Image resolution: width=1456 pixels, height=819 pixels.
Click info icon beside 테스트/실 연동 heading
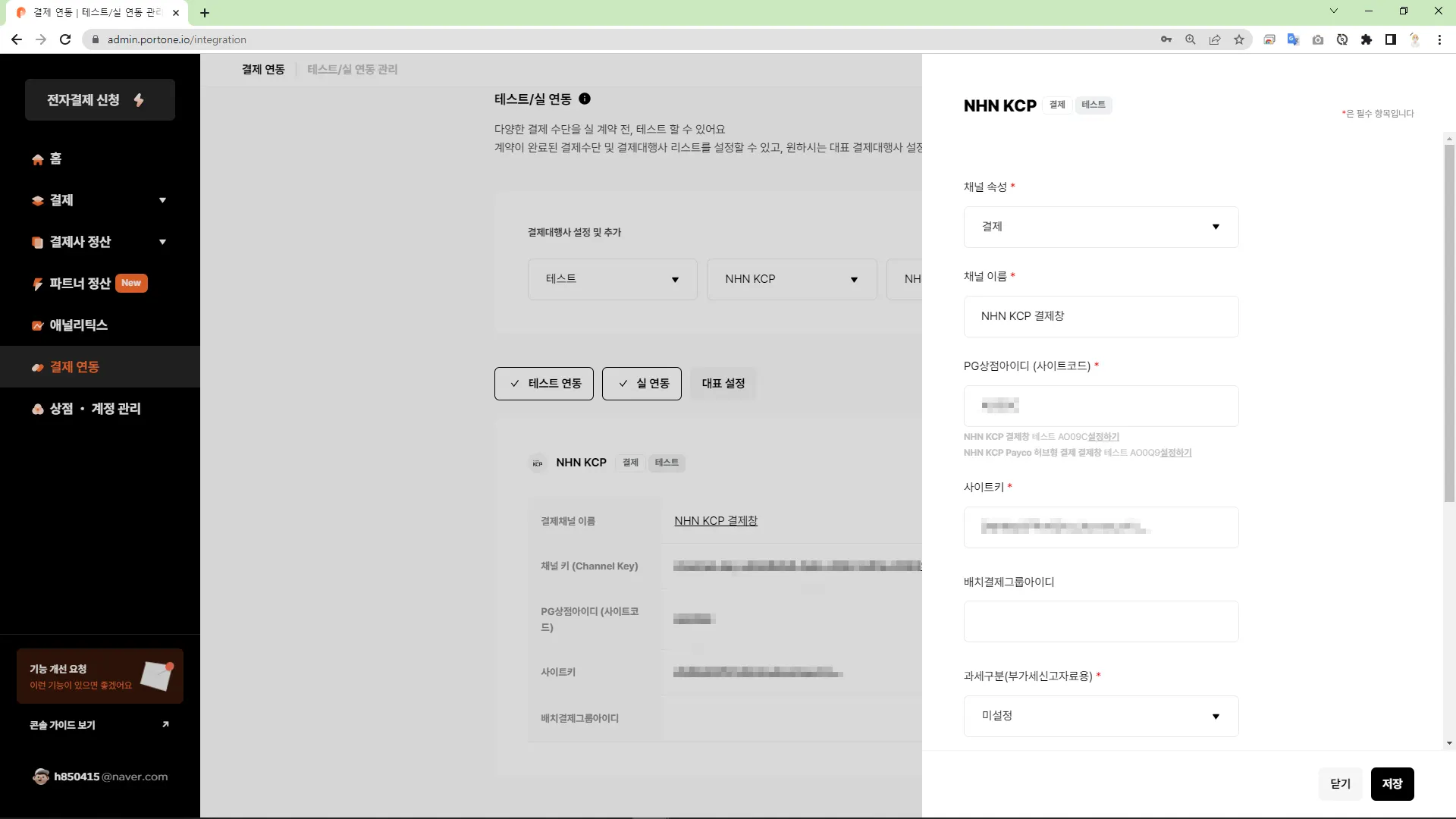tap(585, 99)
